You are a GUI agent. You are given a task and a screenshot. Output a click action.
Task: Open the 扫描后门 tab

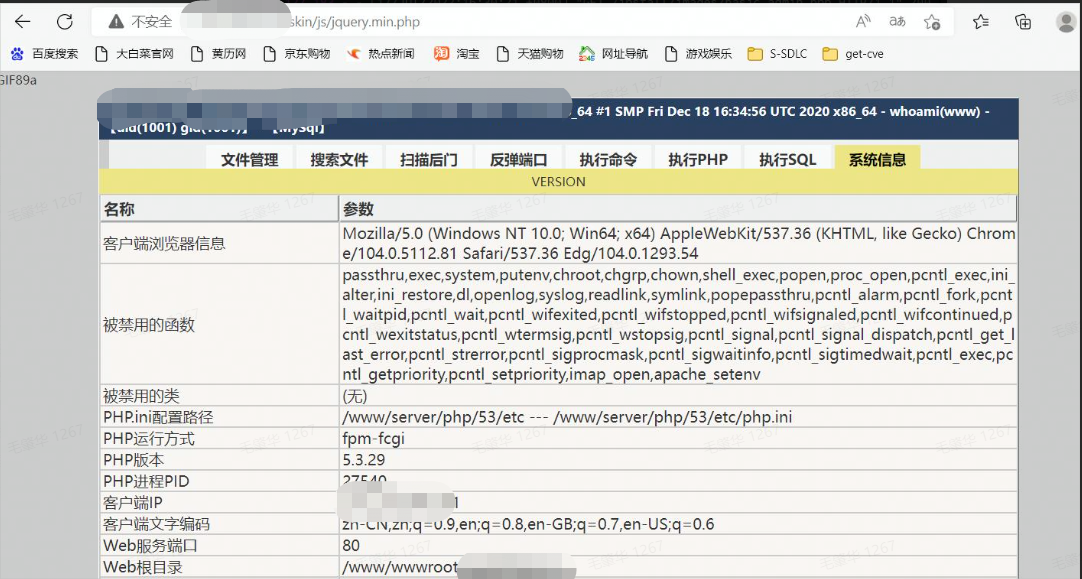tap(428, 158)
